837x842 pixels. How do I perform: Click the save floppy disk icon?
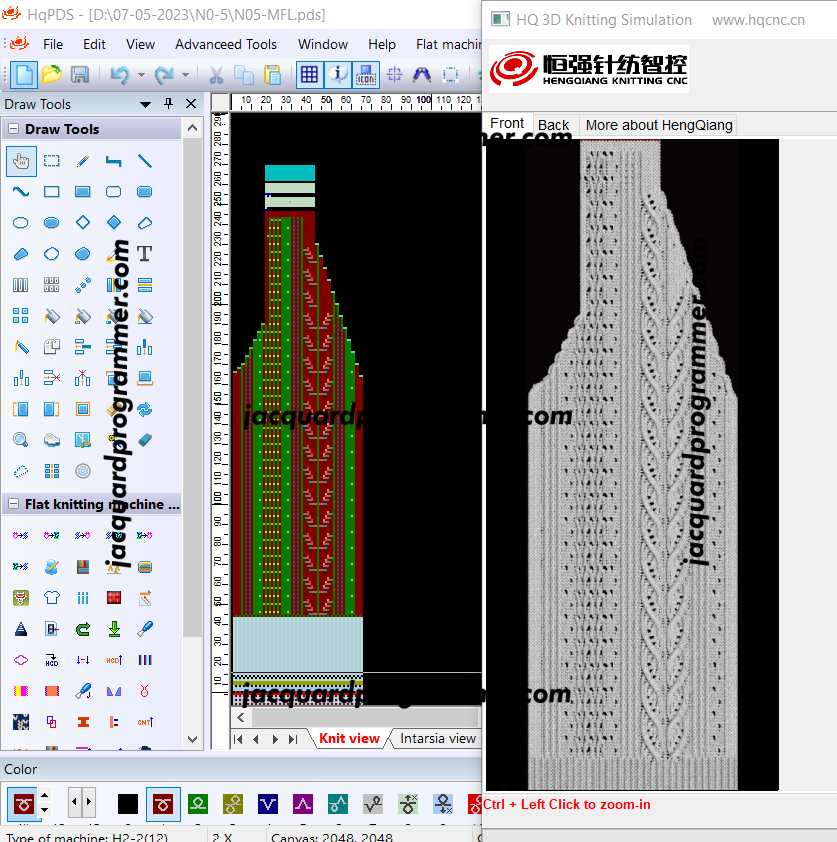[x=80, y=75]
